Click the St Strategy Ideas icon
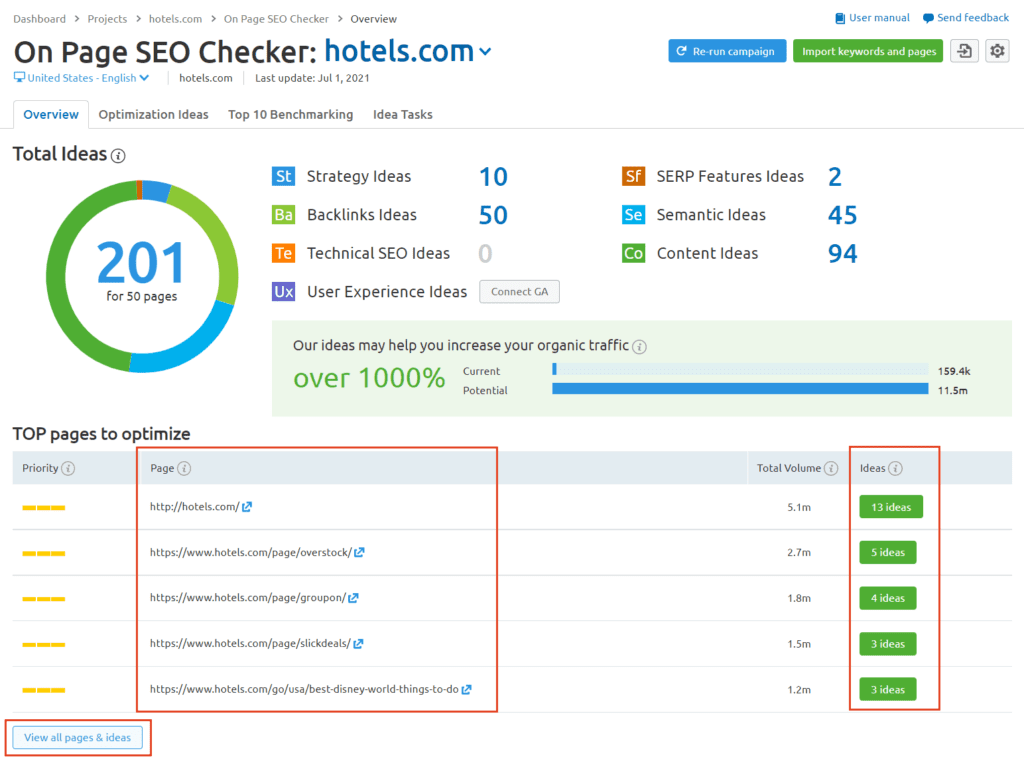Screen dimensions: 1024x763 [283, 176]
